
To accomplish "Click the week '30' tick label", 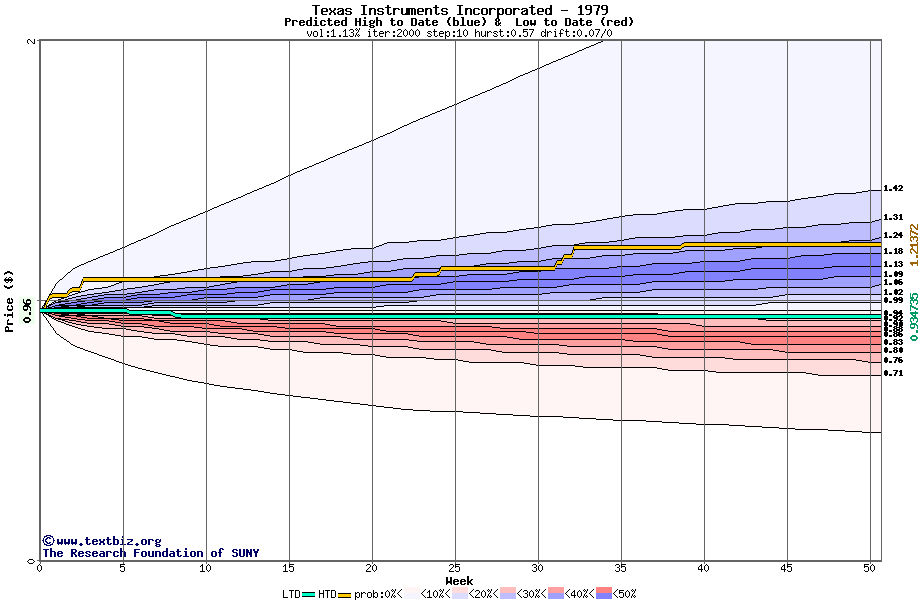I will 537,568.
